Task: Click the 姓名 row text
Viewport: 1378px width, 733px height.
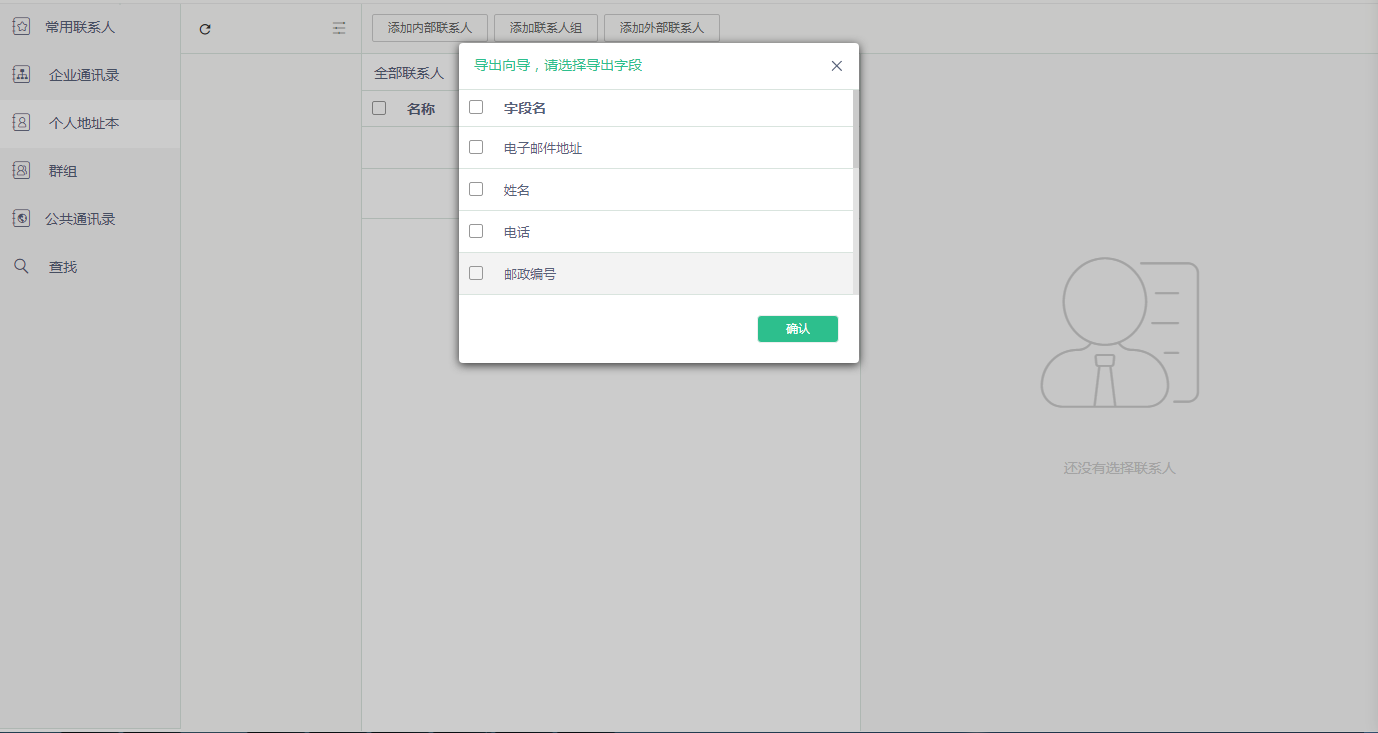Action: (x=517, y=190)
